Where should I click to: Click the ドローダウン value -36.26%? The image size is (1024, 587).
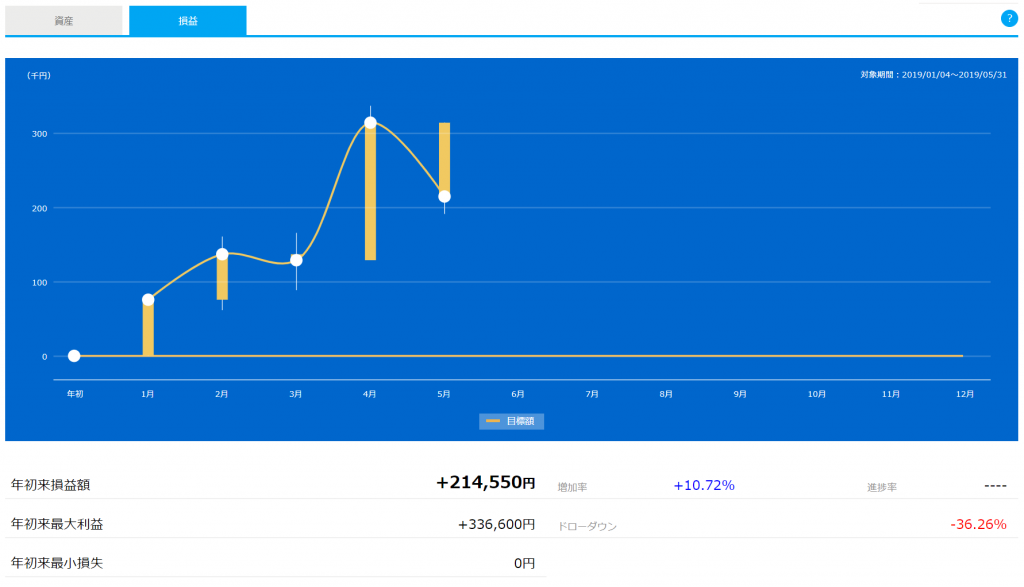click(x=978, y=524)
